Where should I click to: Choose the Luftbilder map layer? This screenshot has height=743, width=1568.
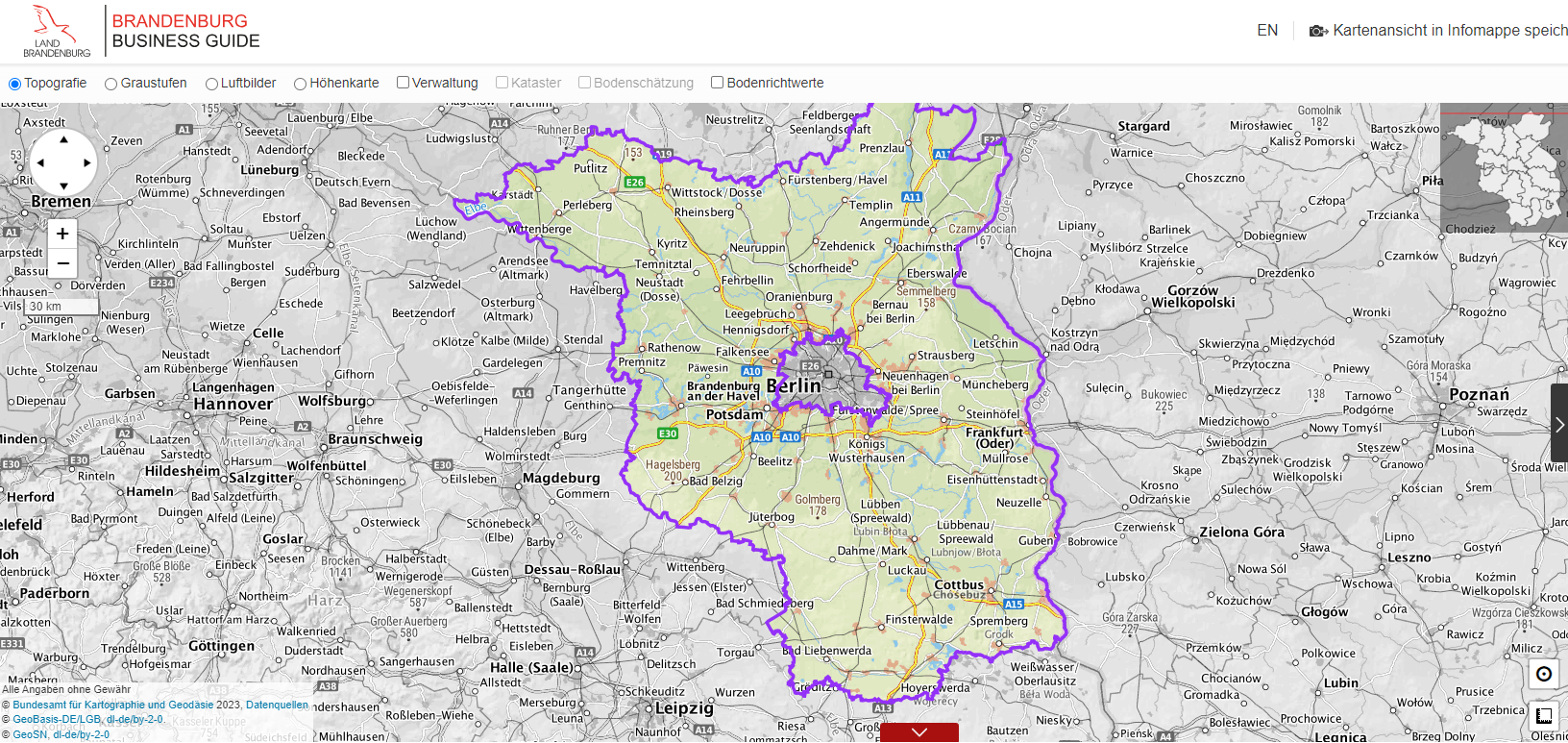click(x=211, y=84)
